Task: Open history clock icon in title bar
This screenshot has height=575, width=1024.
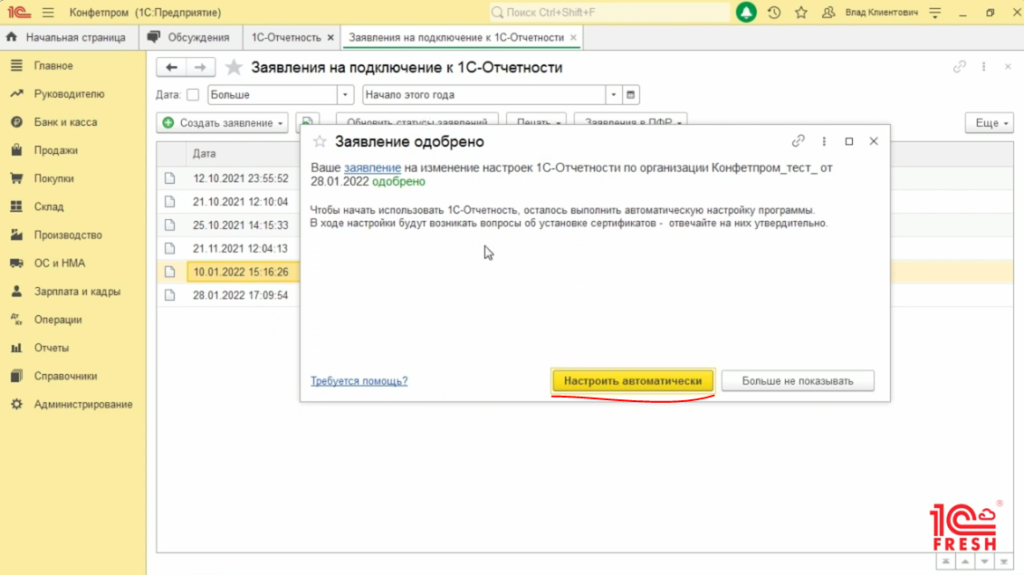Action: 774,12
